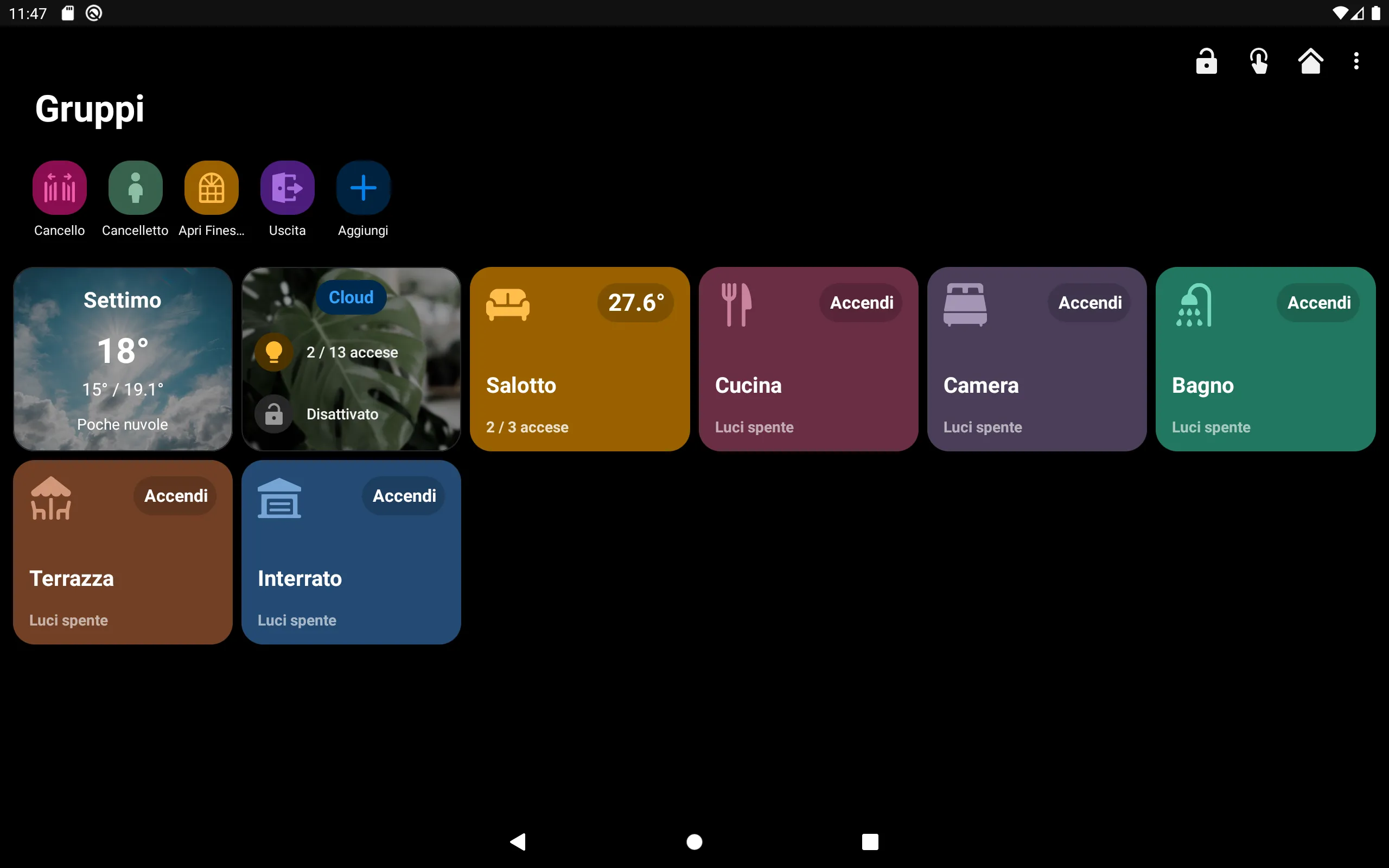Turn on Terrazza lights with Accendi
This screenshot has width=1389, height=868.
(x=175, y=496)
